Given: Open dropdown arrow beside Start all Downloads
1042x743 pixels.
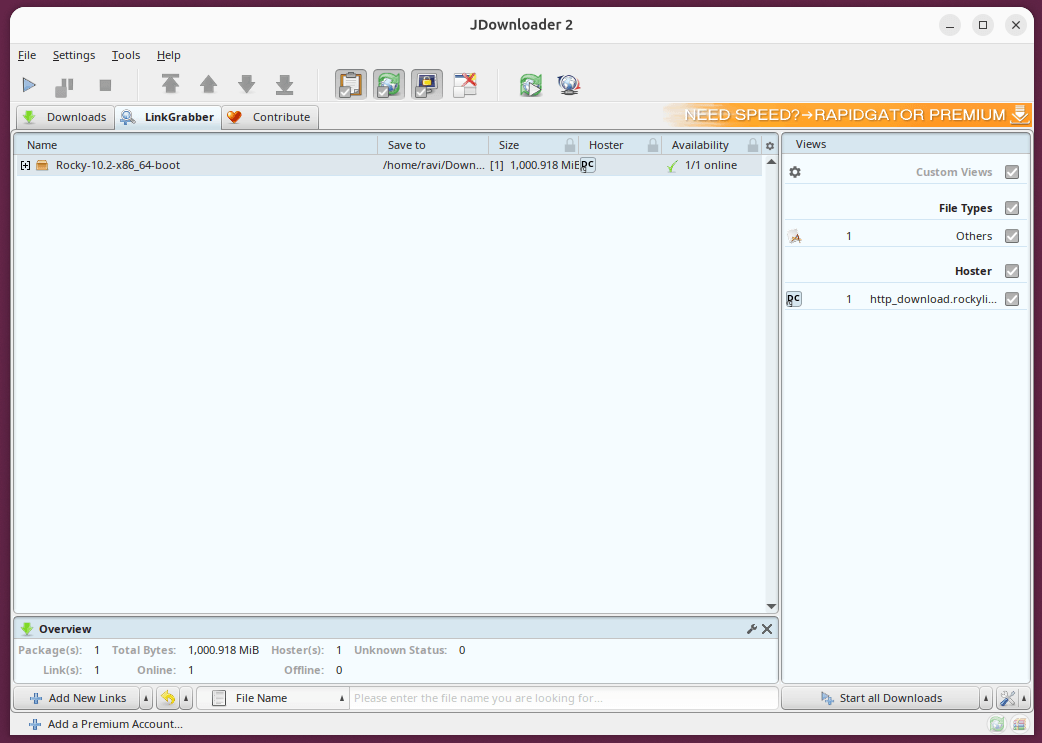Looking at the screenshot, I should coord(986,698).
